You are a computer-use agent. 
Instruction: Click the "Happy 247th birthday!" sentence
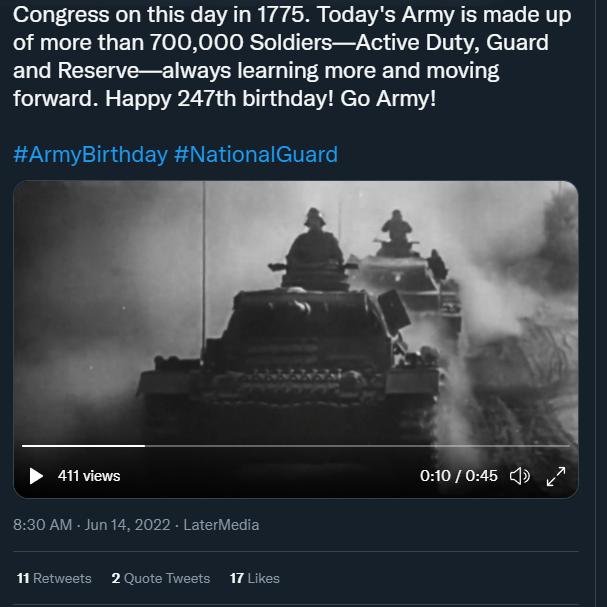tap(235, 101)
